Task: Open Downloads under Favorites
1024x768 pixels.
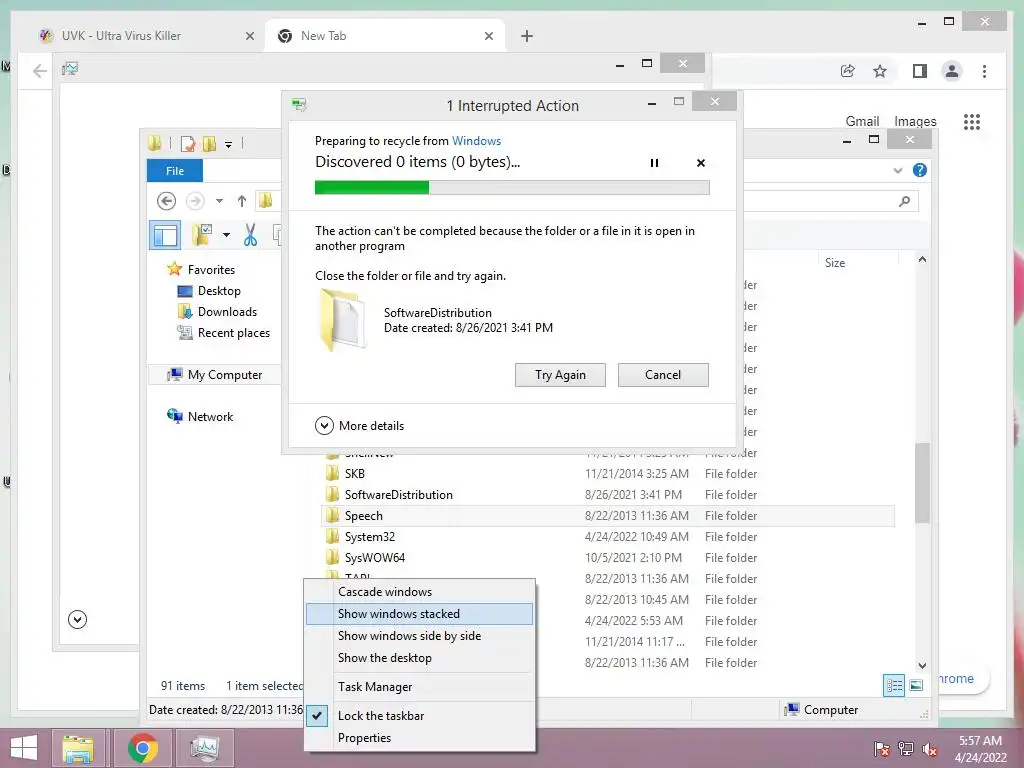Action: [217, 312]
